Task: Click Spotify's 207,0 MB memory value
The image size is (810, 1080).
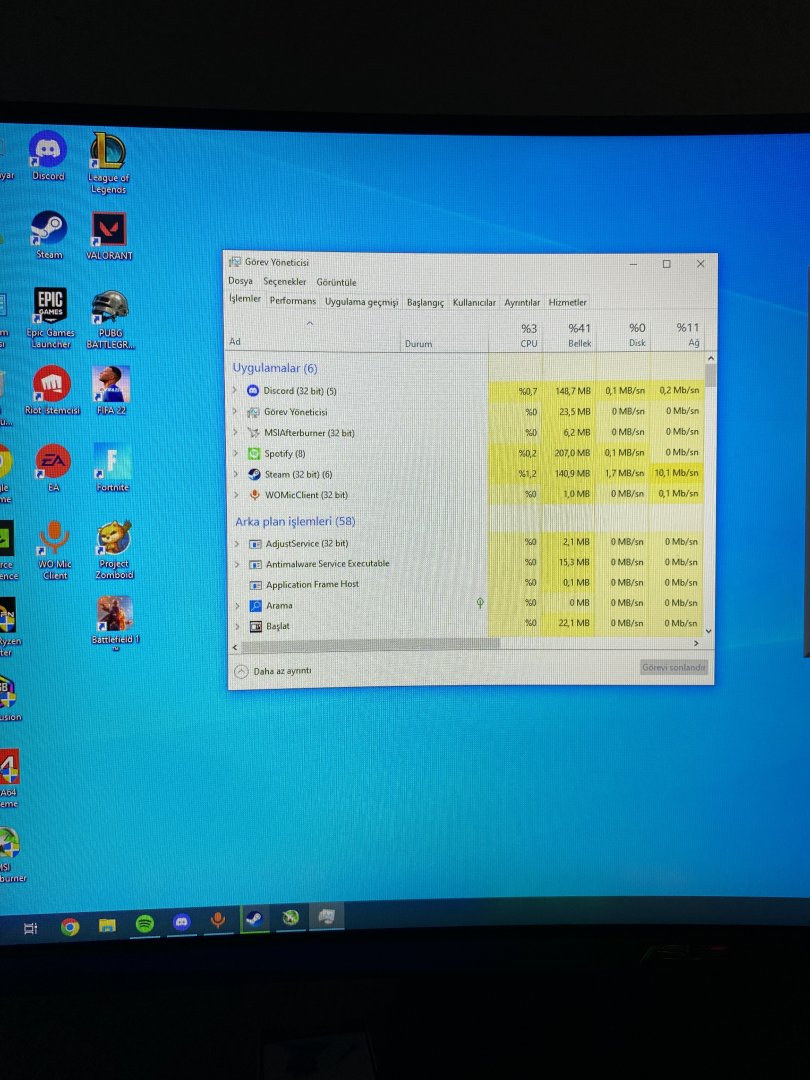Action: point(569,453)
